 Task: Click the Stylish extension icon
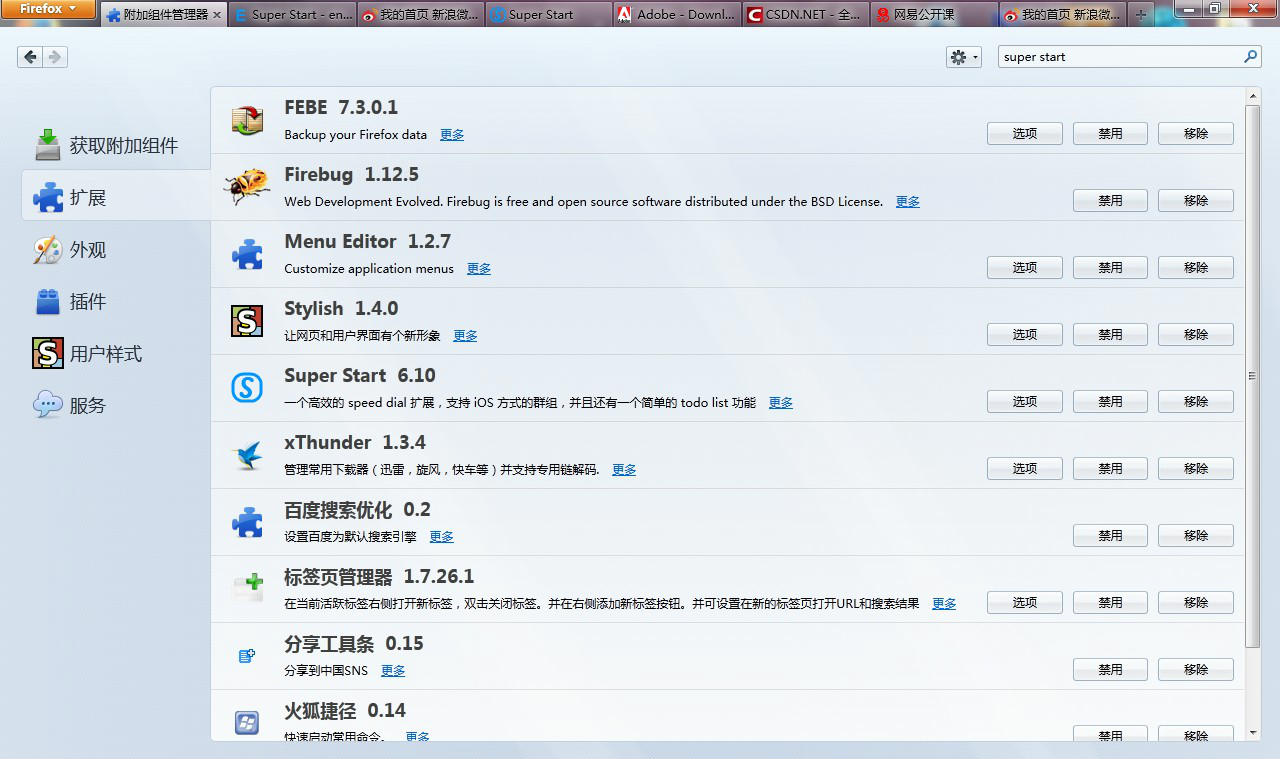(x=247, y=321)
